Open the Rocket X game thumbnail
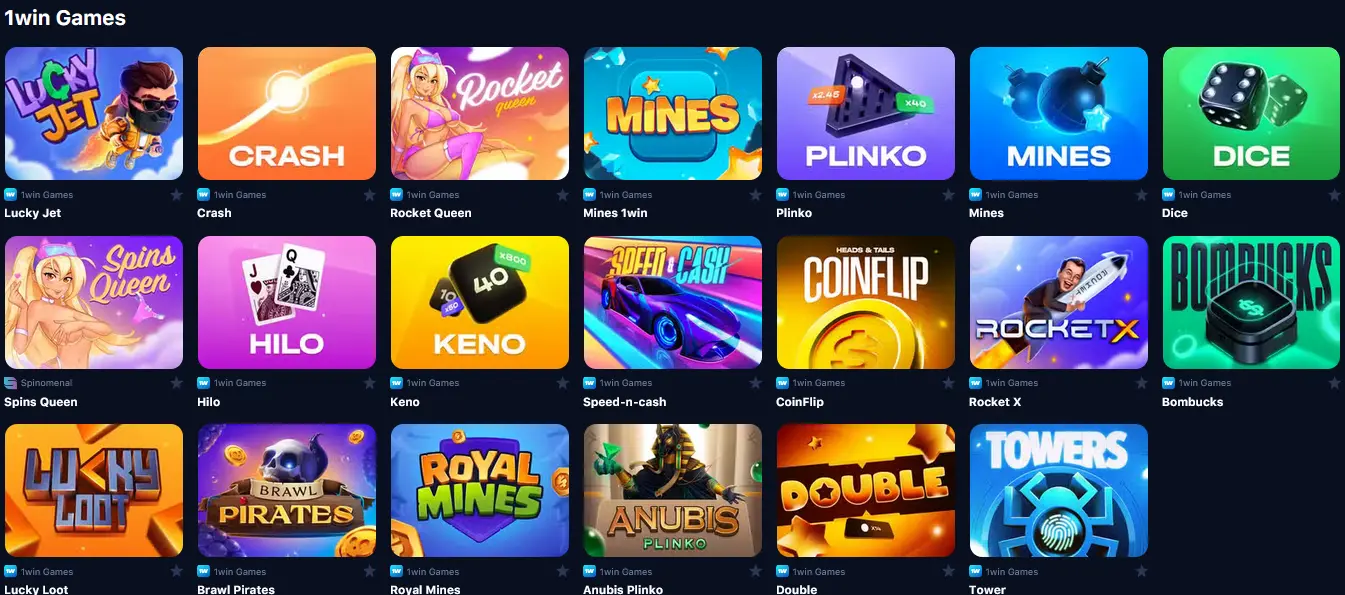Screen dimensions: 1345x595 [x=1059, y=302]
